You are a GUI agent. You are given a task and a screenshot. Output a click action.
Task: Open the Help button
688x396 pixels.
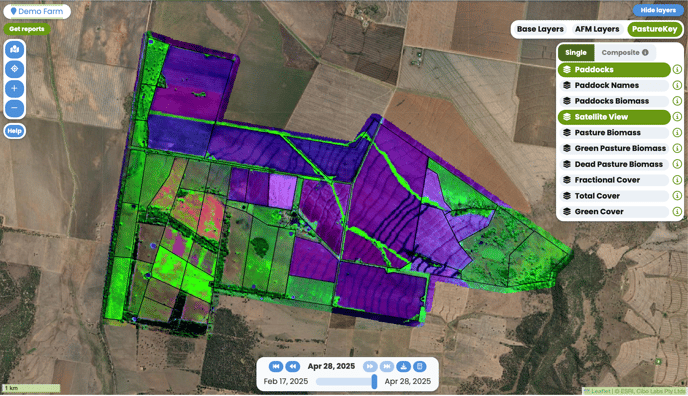[14, 131]
